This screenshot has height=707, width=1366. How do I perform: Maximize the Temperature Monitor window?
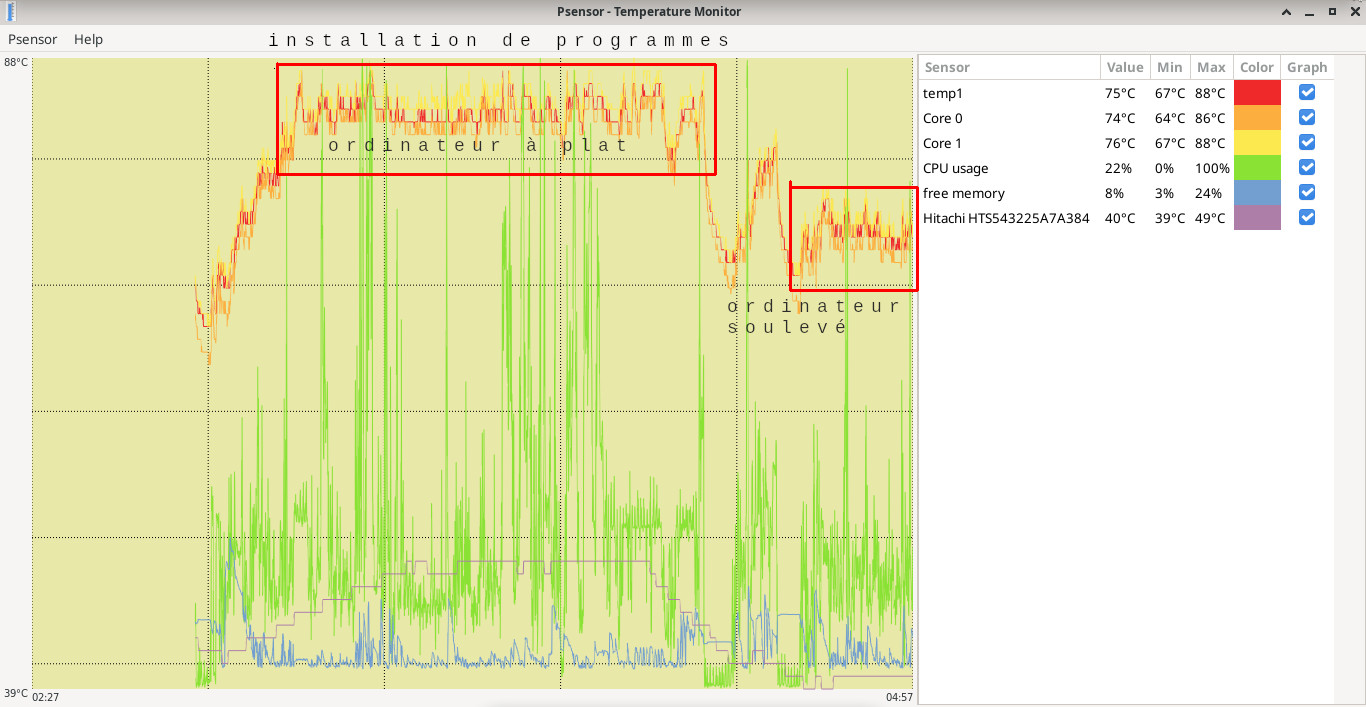1332,11
